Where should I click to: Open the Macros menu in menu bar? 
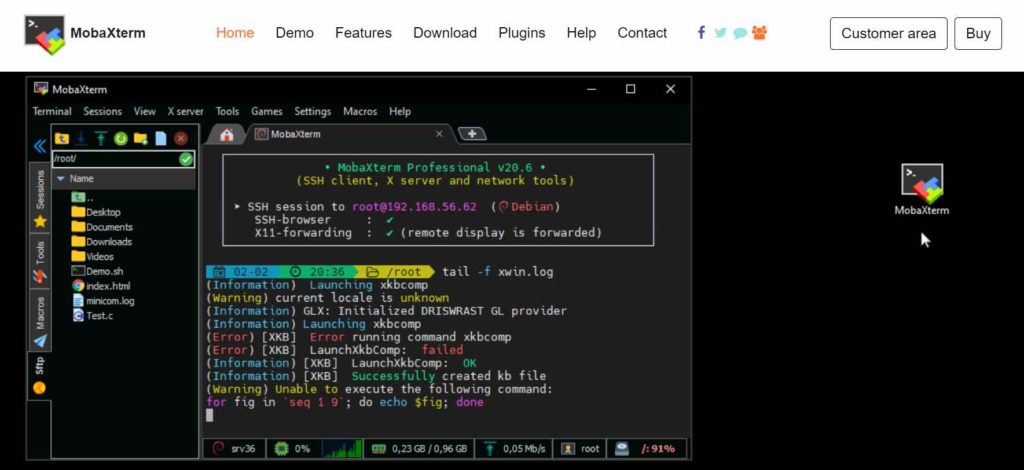point(360,112)
